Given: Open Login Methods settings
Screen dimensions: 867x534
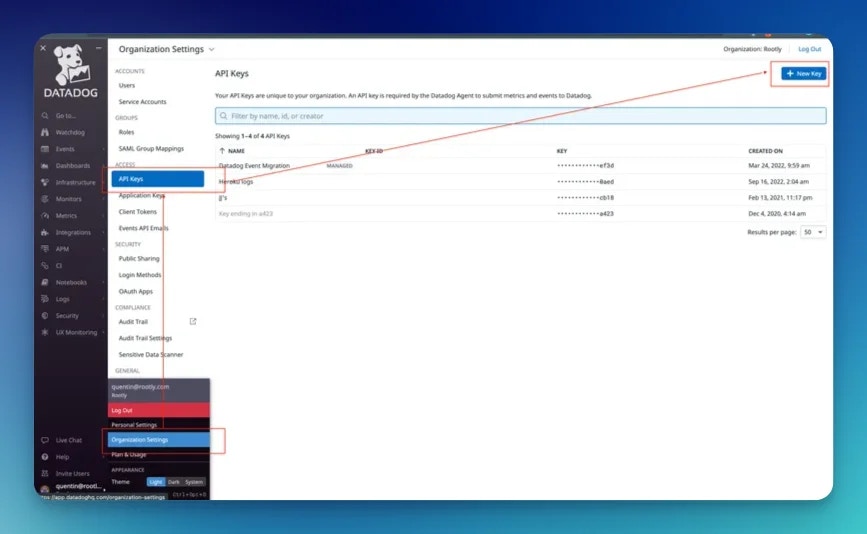Looking at the screenshot, I should 140,275.
